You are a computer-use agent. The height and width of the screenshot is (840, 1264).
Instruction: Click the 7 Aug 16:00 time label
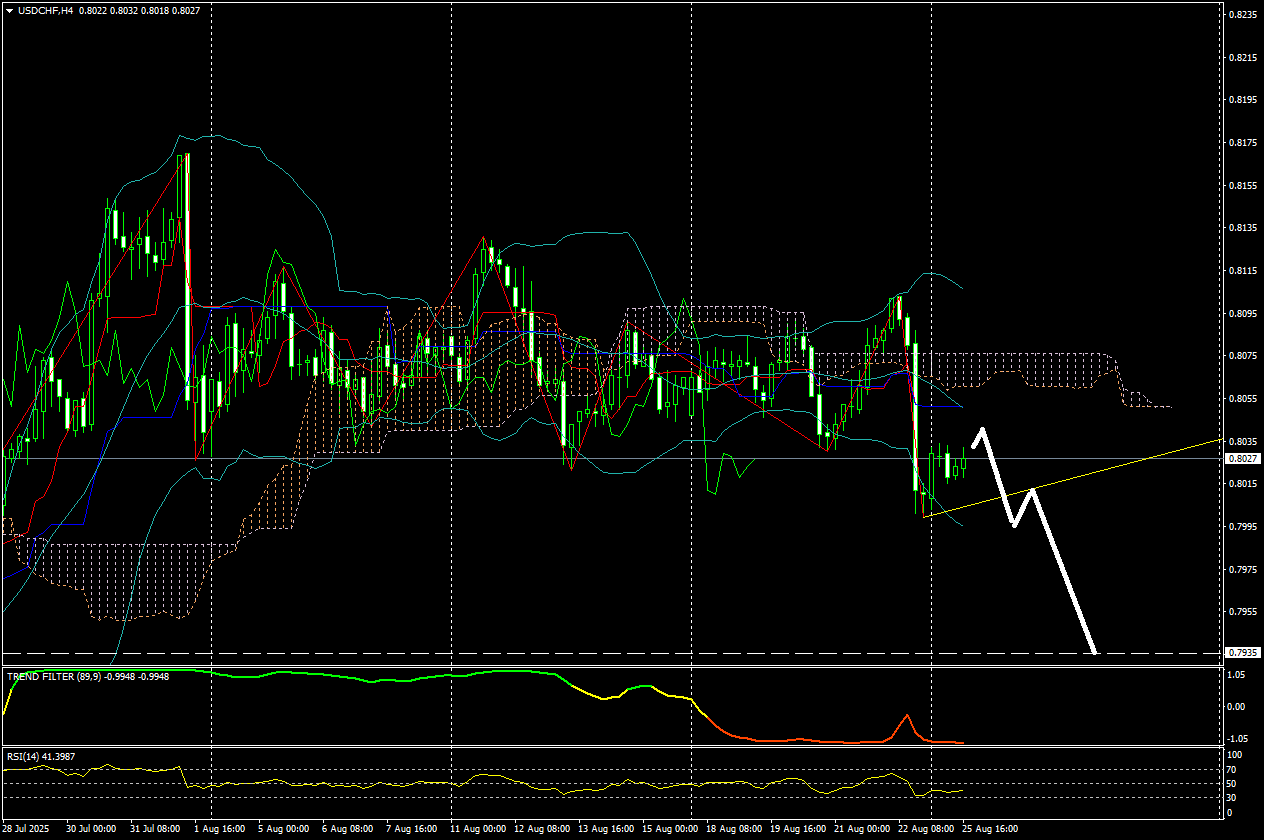click(411, 829)
